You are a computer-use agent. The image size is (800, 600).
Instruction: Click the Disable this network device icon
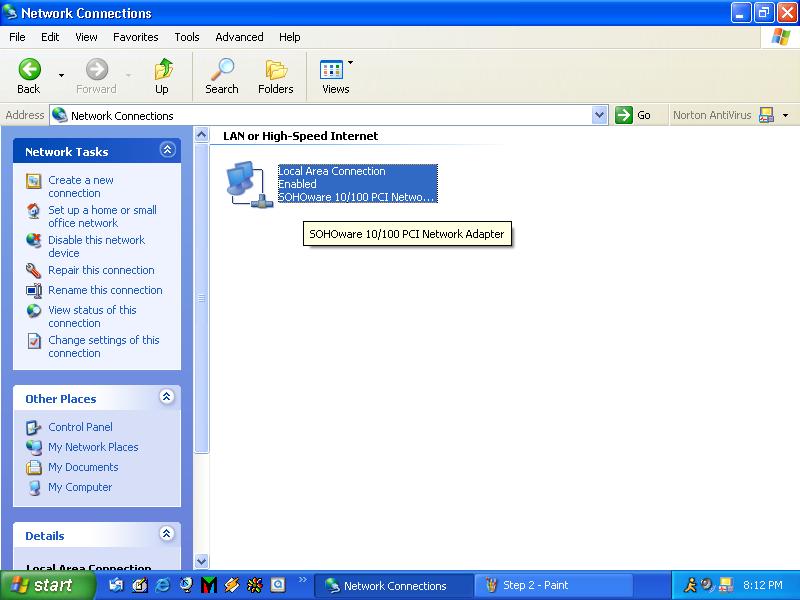[x=34, y=240]
